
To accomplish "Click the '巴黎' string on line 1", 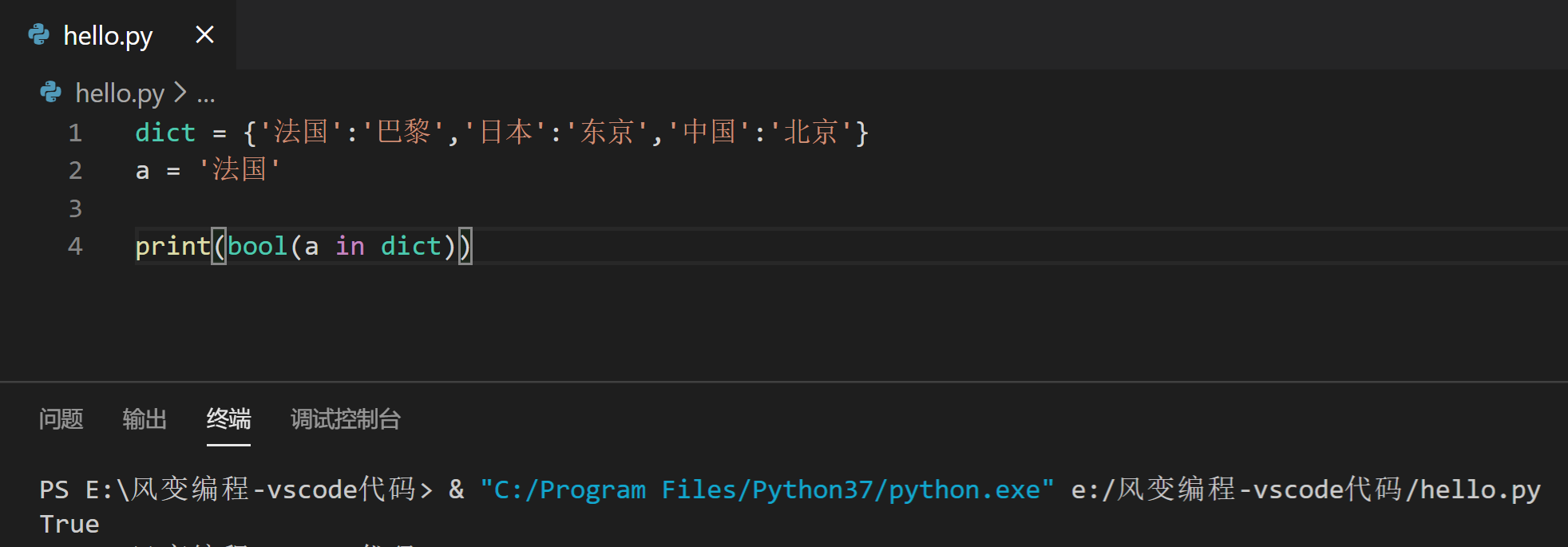I will coord(403,133).
